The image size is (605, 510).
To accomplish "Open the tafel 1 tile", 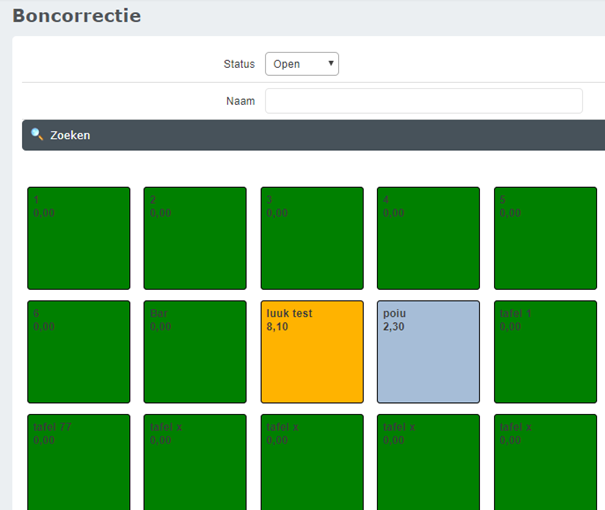I will (545, 352).
